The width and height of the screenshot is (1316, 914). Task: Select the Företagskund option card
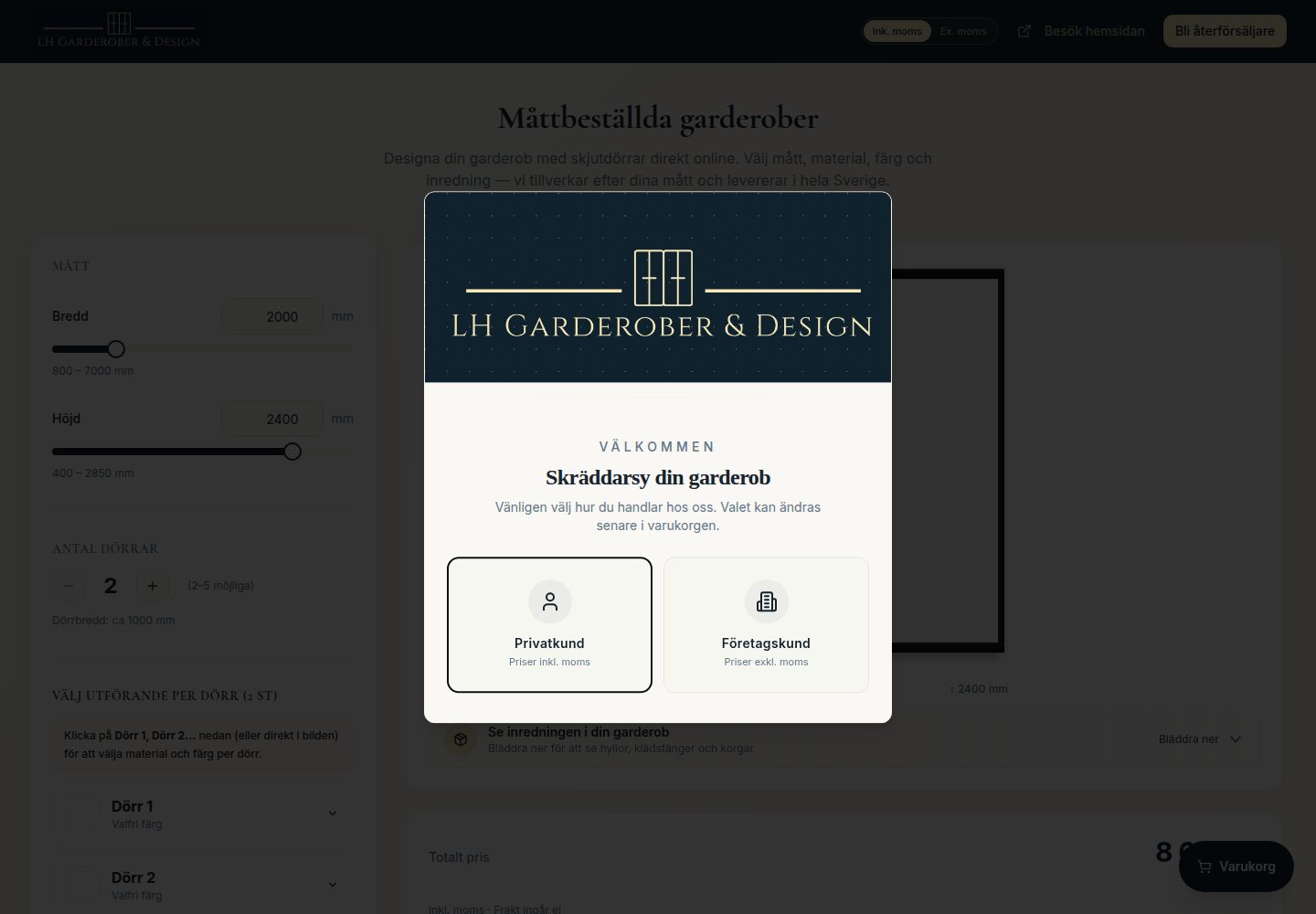point(766,625)
